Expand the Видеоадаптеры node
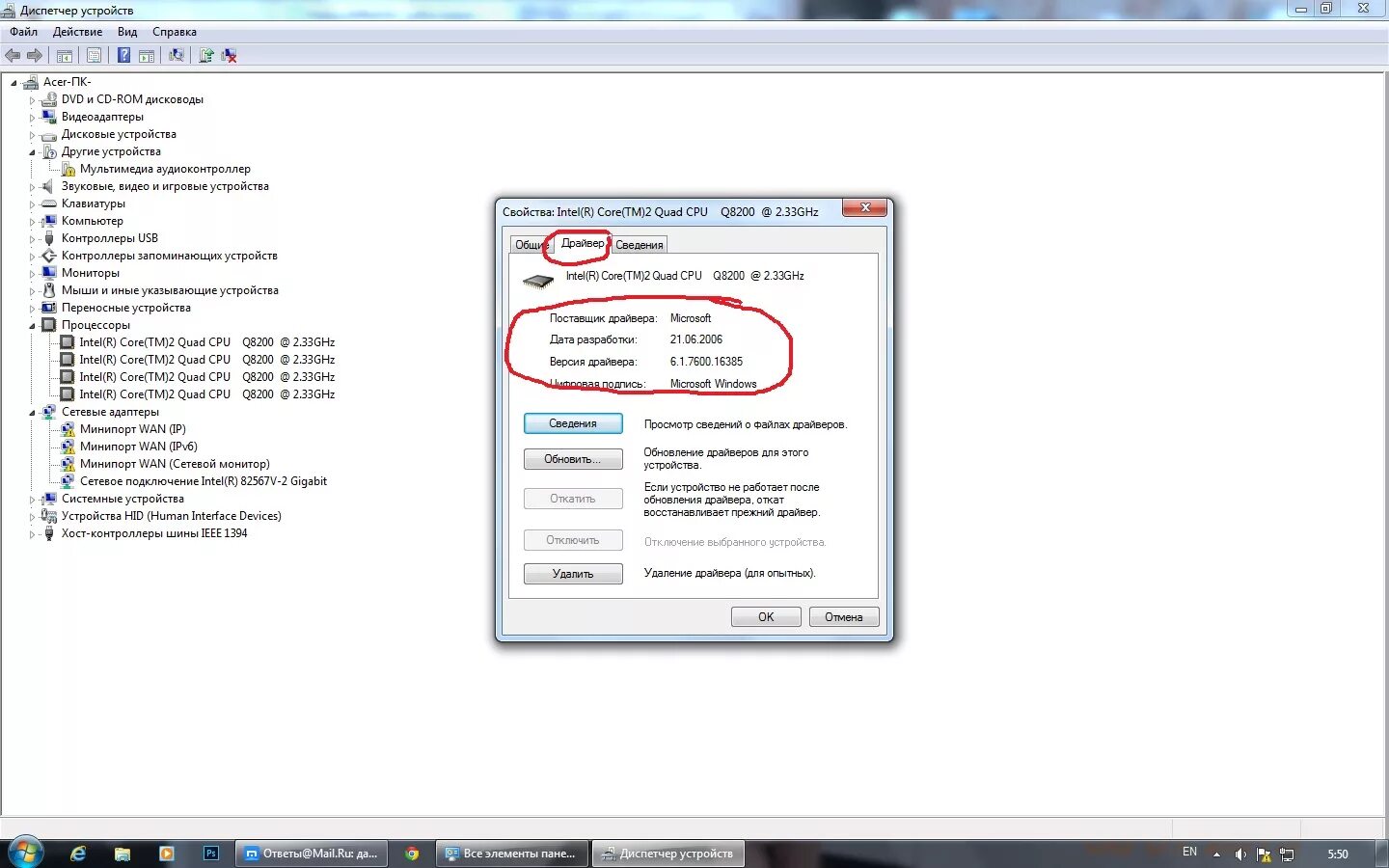1389x868 pixels. coord(32,118)
